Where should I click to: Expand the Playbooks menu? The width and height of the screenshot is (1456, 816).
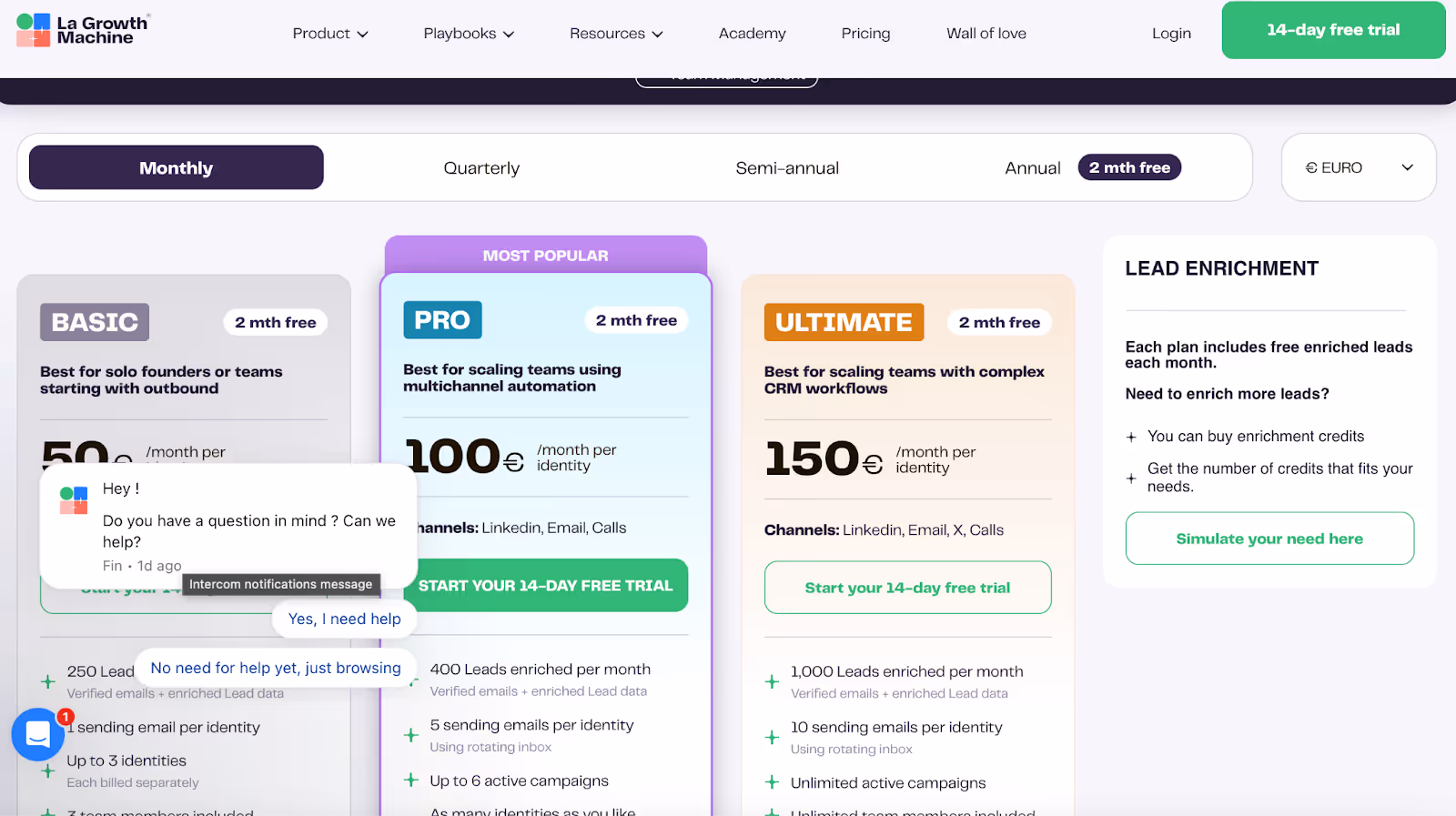(469, 34)
